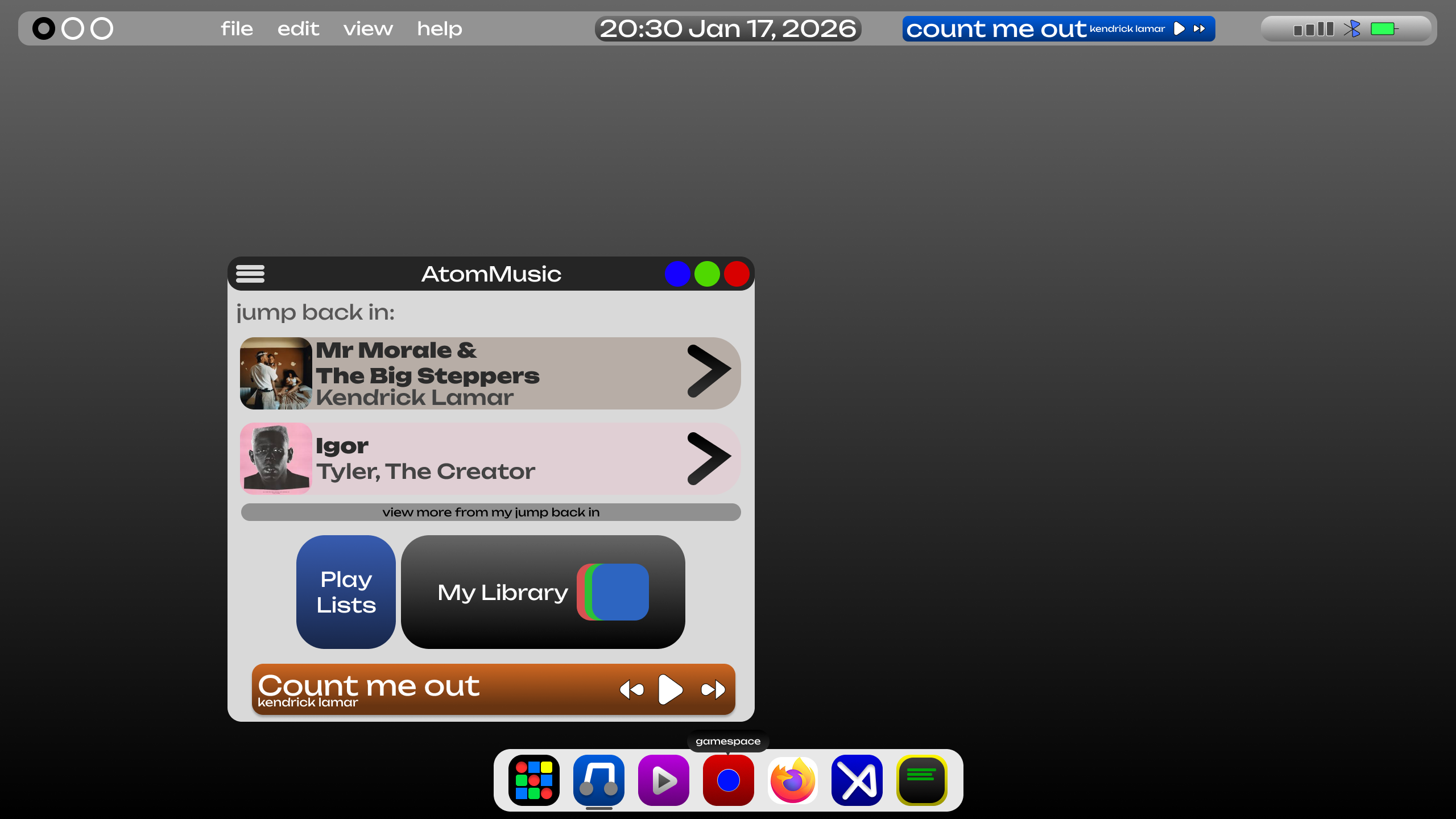The height and width of the screenshot is (819, 1456).
Task: Click count me out title in menu bar widget
Action: tap(996, 29)
